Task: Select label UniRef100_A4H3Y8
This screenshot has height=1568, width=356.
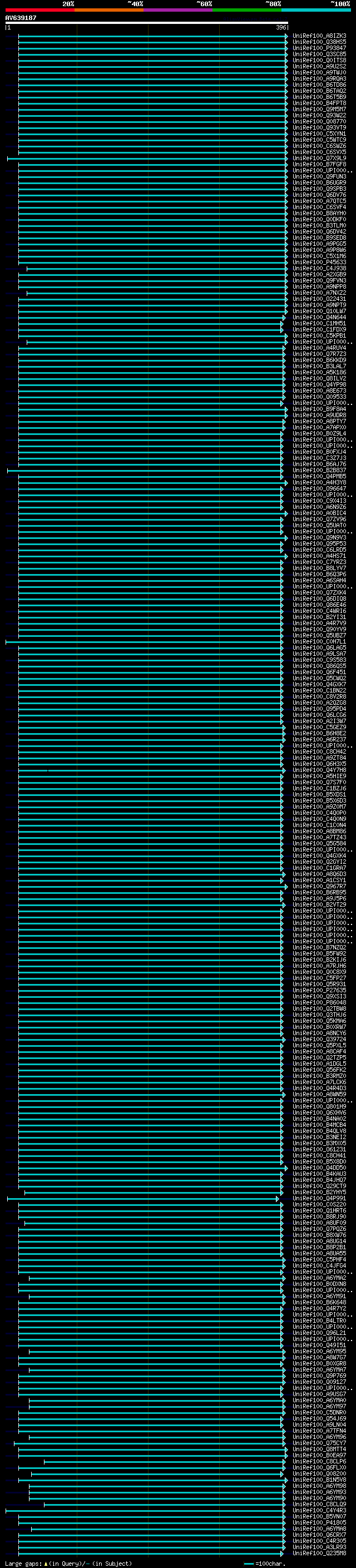Action: click(x=319, y=483)
